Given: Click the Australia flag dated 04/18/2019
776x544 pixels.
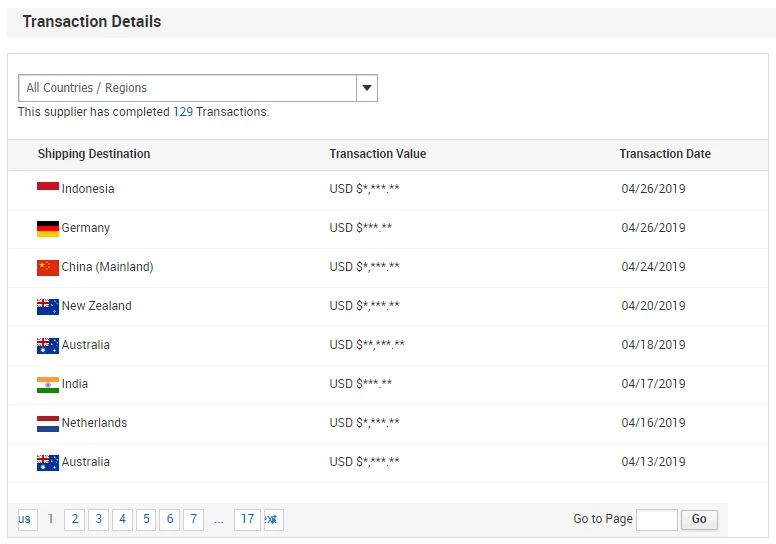Looking at the screenshot, I should click(48, 345).
